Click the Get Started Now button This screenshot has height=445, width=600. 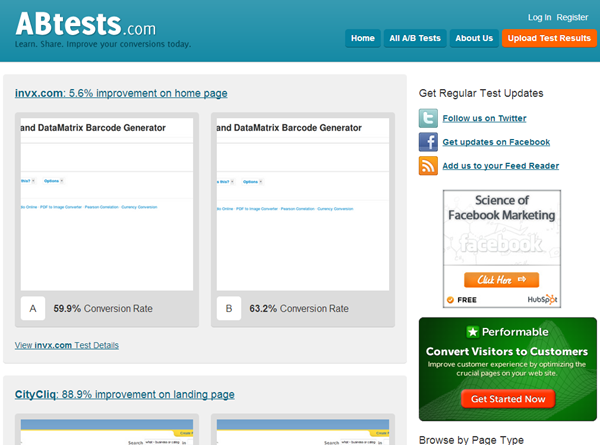coord(508,399)
